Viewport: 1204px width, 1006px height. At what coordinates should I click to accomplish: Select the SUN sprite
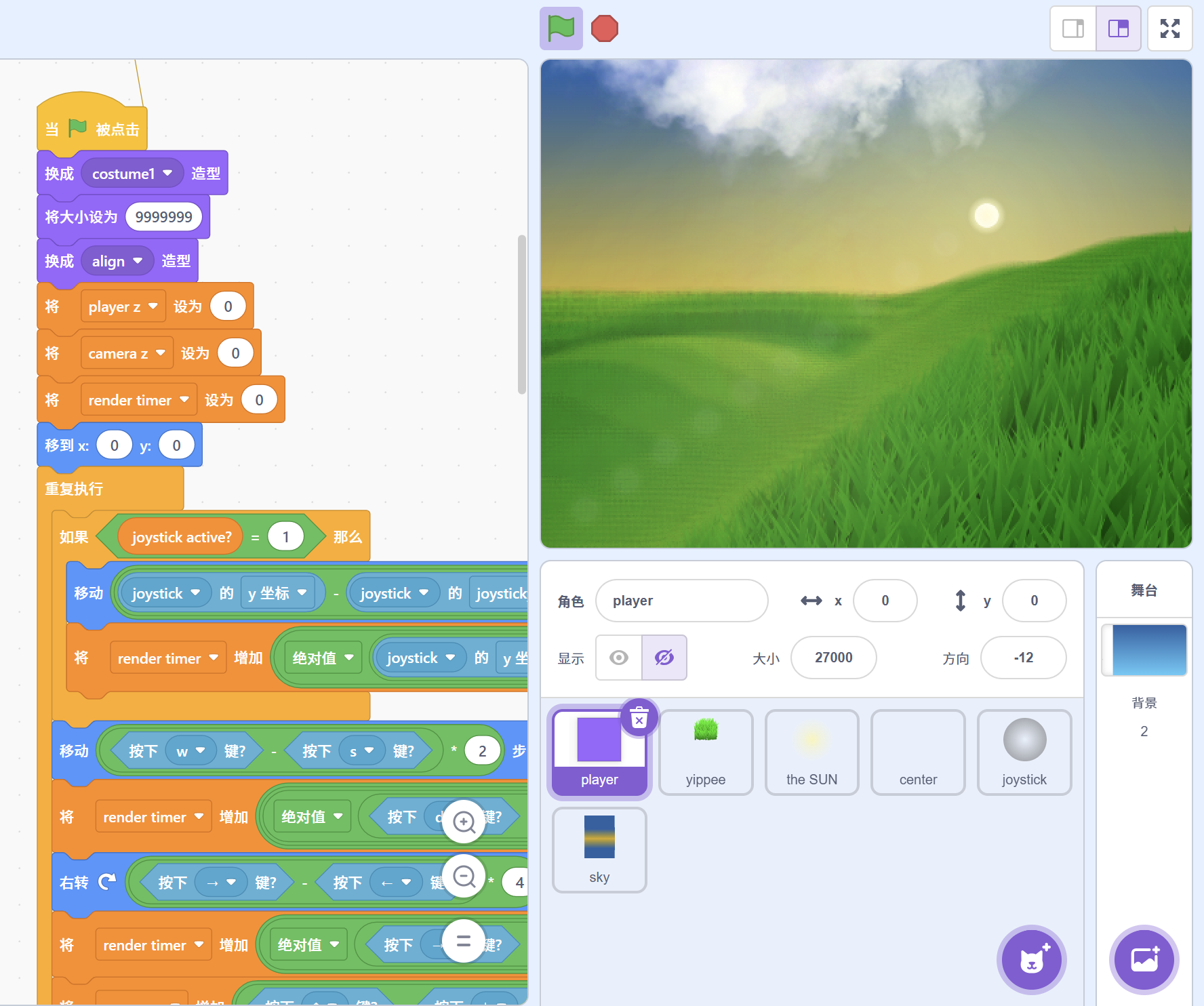pos(812,752)
